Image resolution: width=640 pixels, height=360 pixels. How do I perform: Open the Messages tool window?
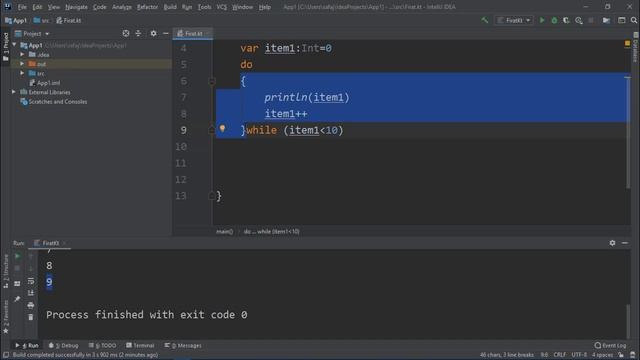pos(183,345)
